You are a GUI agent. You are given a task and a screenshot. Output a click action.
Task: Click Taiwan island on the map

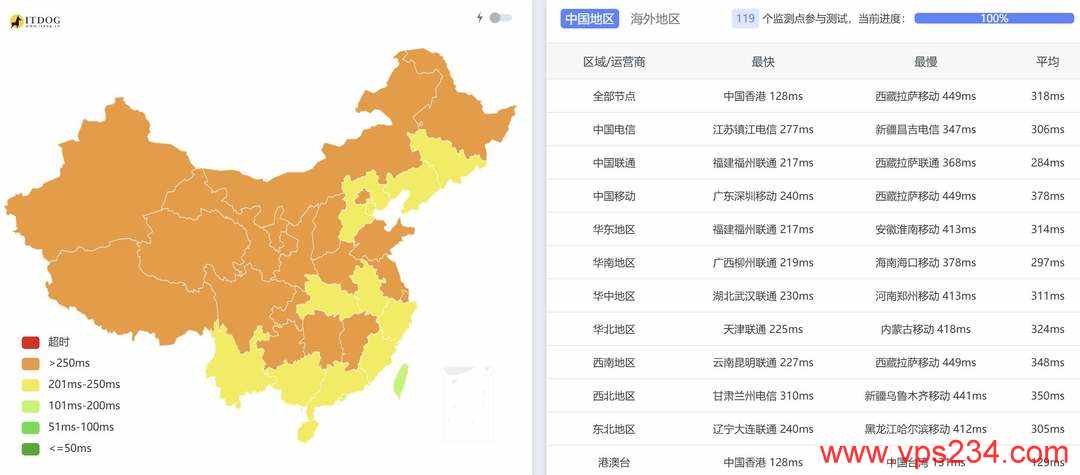coord(400,381)
